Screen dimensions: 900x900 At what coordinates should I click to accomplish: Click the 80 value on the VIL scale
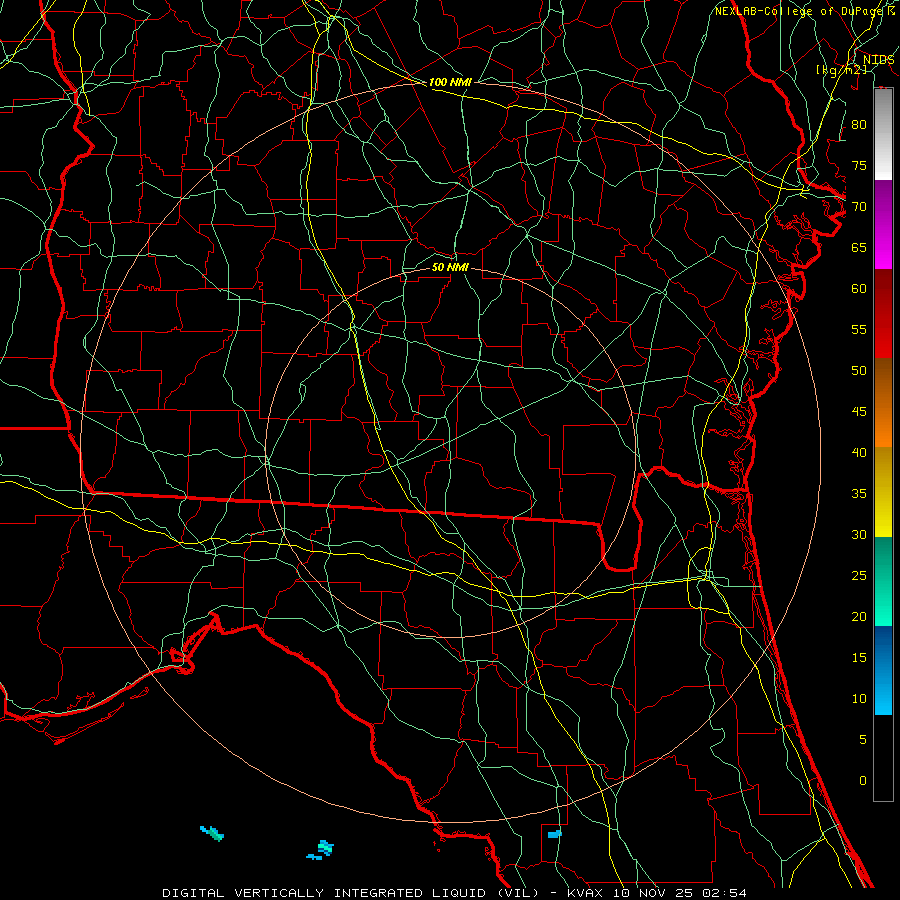pos(859,125)
